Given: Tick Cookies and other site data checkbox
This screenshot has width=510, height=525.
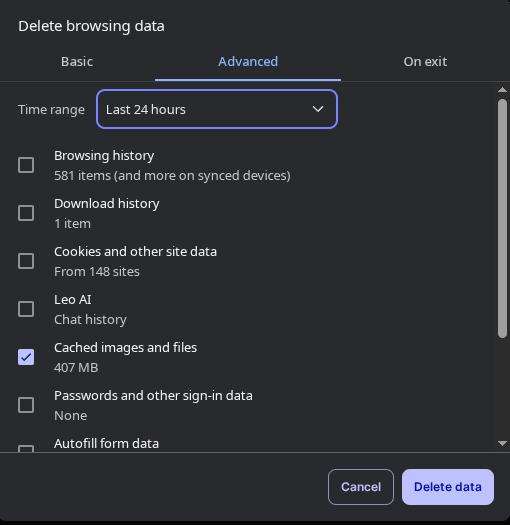Looking at the screenshot, I should coord(26,261).
